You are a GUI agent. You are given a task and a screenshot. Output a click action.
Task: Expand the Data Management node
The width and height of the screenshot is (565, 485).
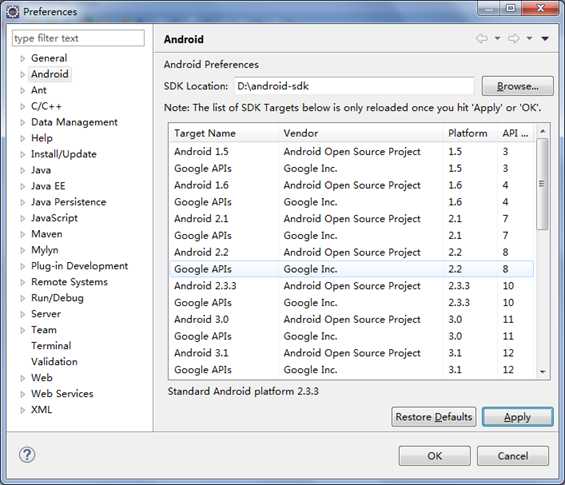pos(23,122)
